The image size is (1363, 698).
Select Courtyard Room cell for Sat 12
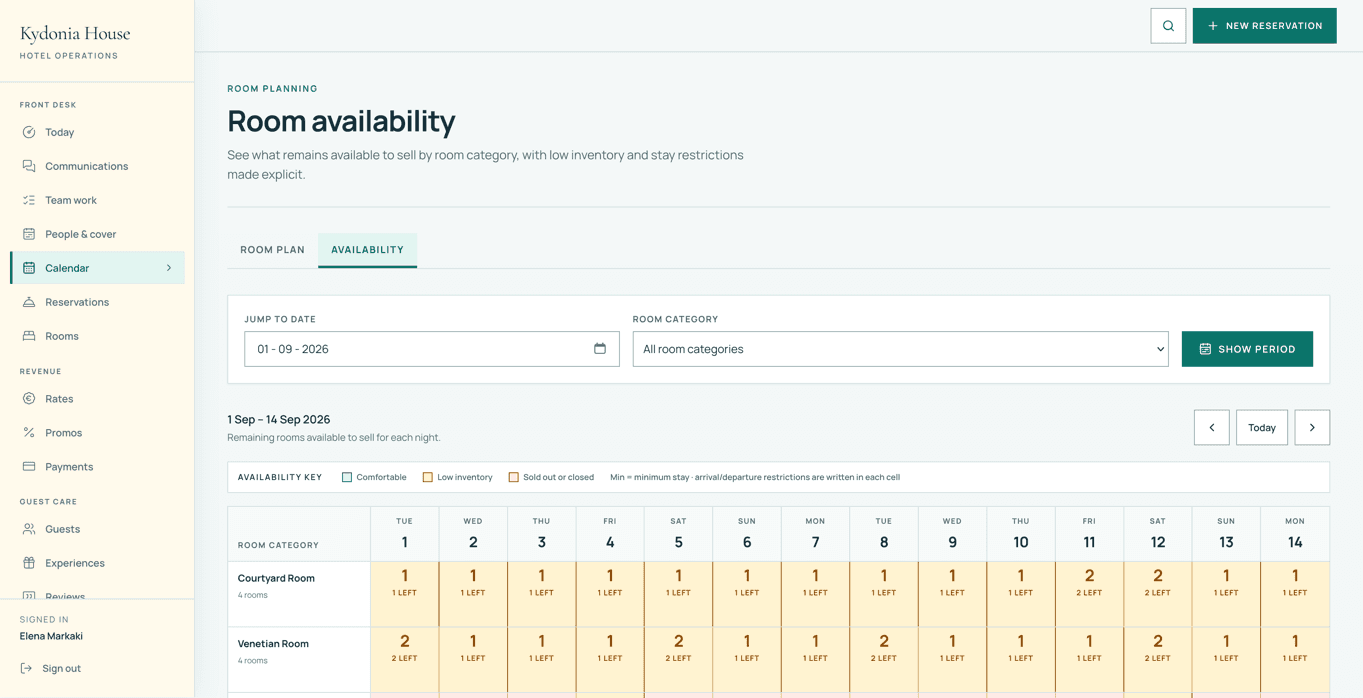click(1158, 594)
